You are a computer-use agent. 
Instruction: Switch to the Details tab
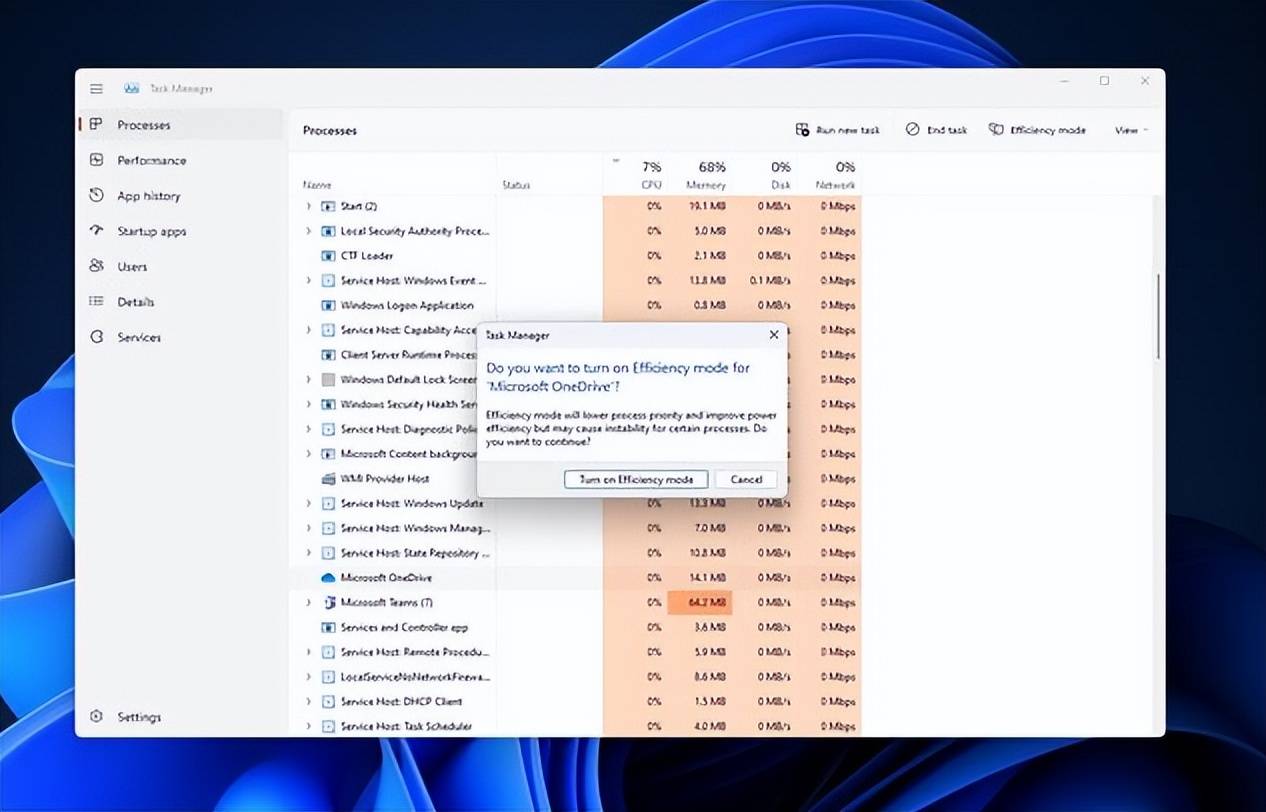135,302
